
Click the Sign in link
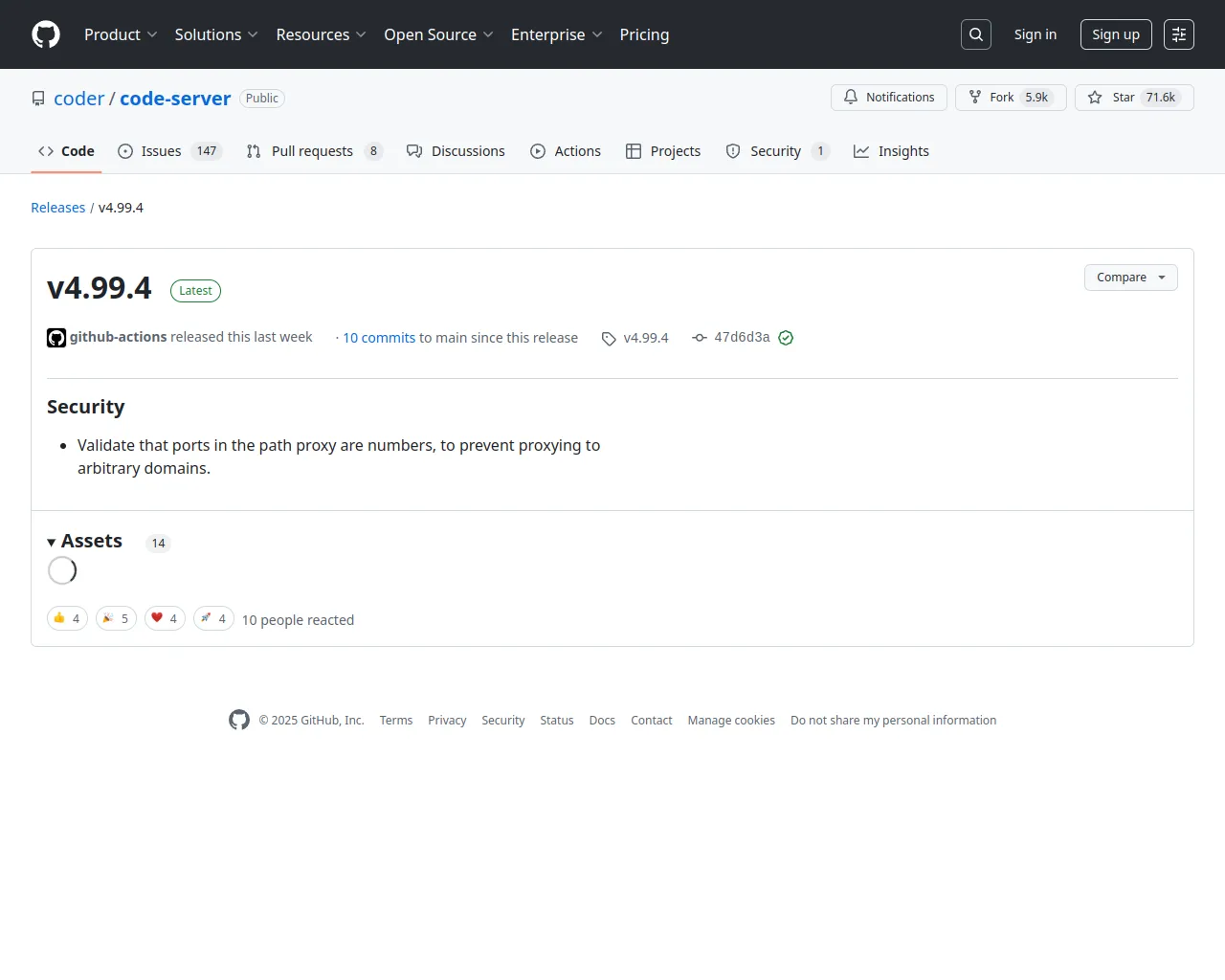[1036, 34]
